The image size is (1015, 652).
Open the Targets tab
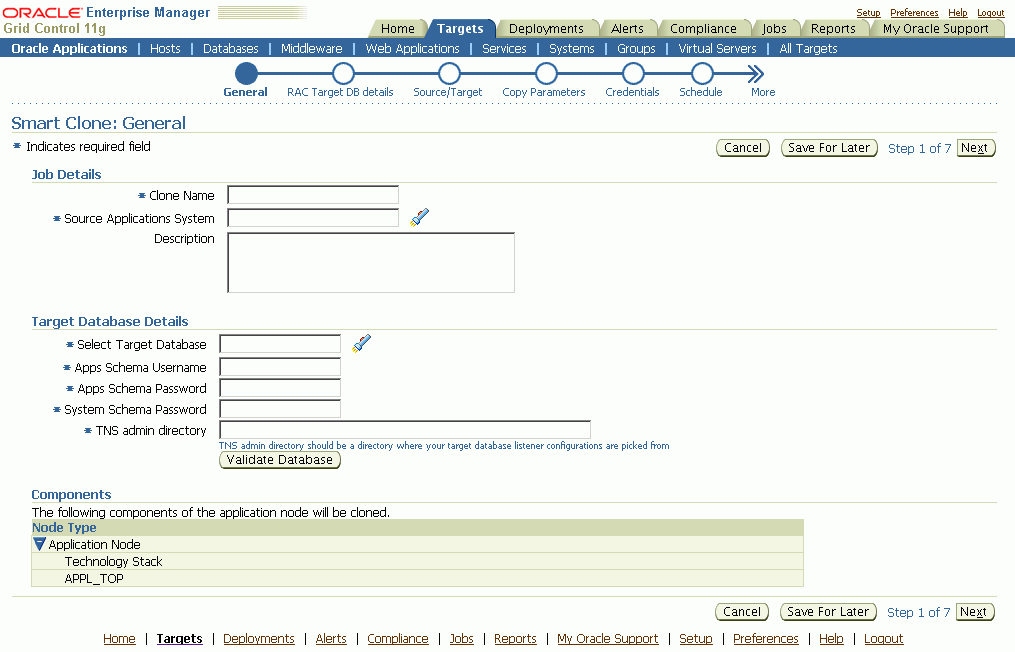tap(460, 28)
